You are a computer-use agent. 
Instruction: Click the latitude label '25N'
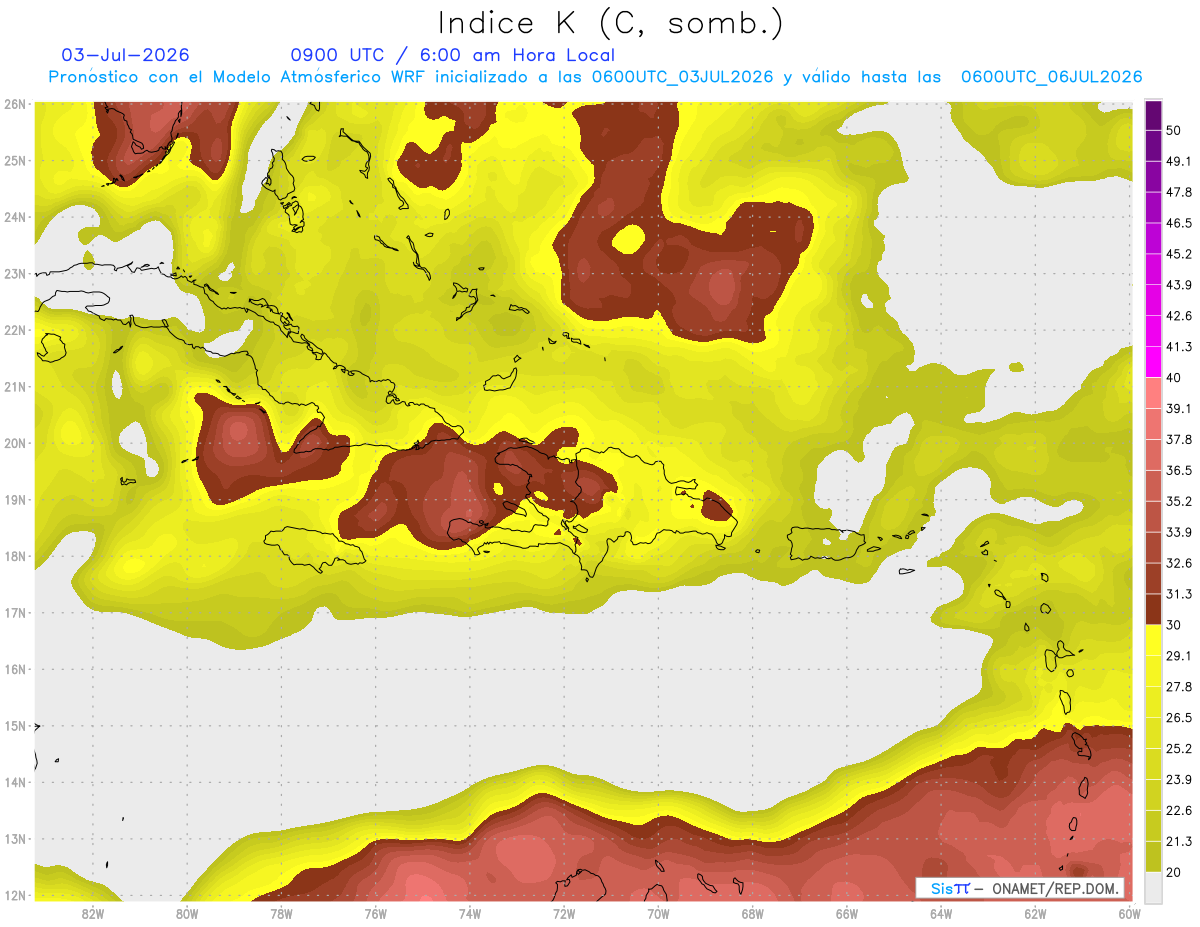(14, 160)
